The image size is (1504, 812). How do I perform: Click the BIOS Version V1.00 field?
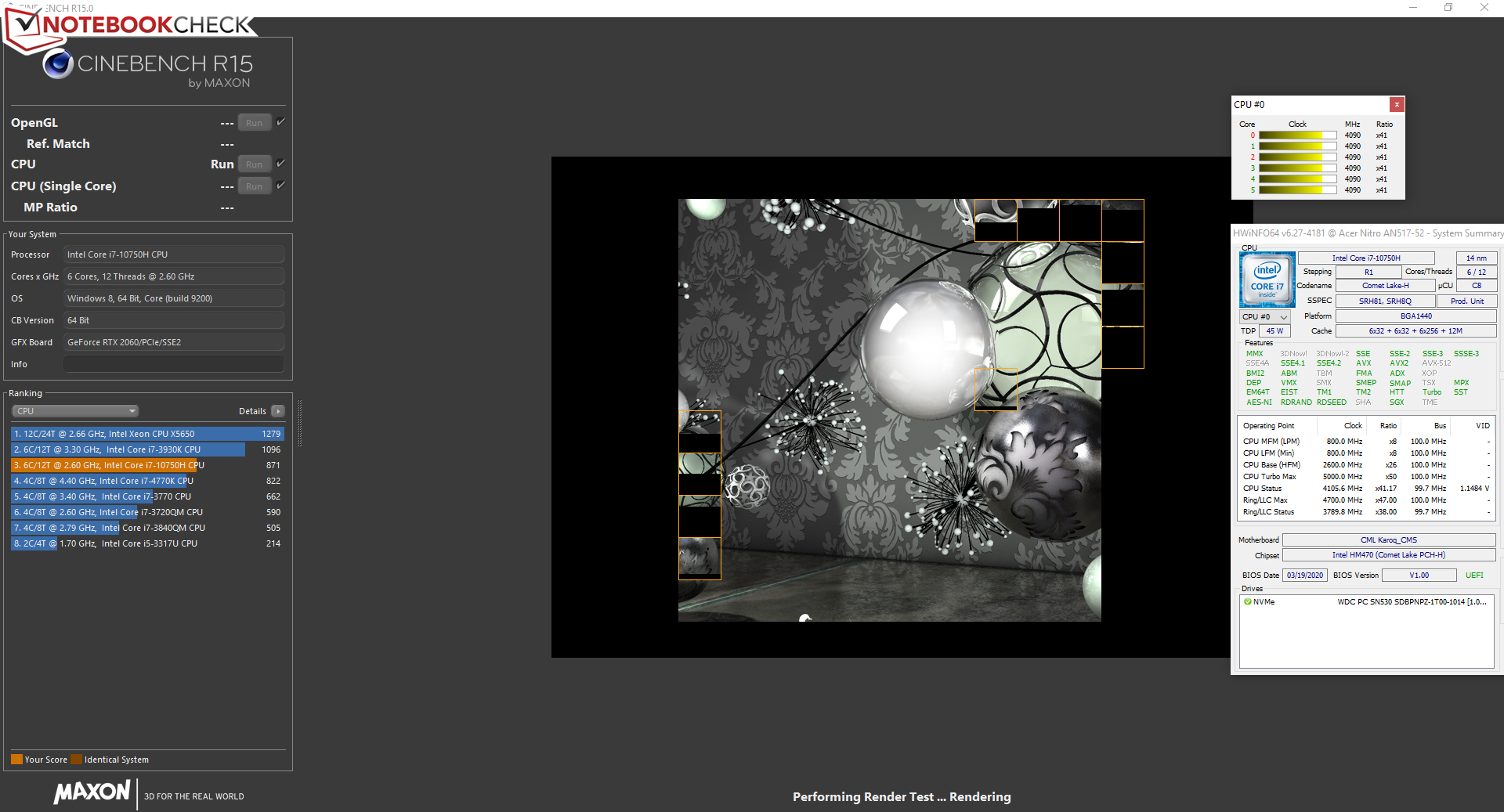point(1419,576)
